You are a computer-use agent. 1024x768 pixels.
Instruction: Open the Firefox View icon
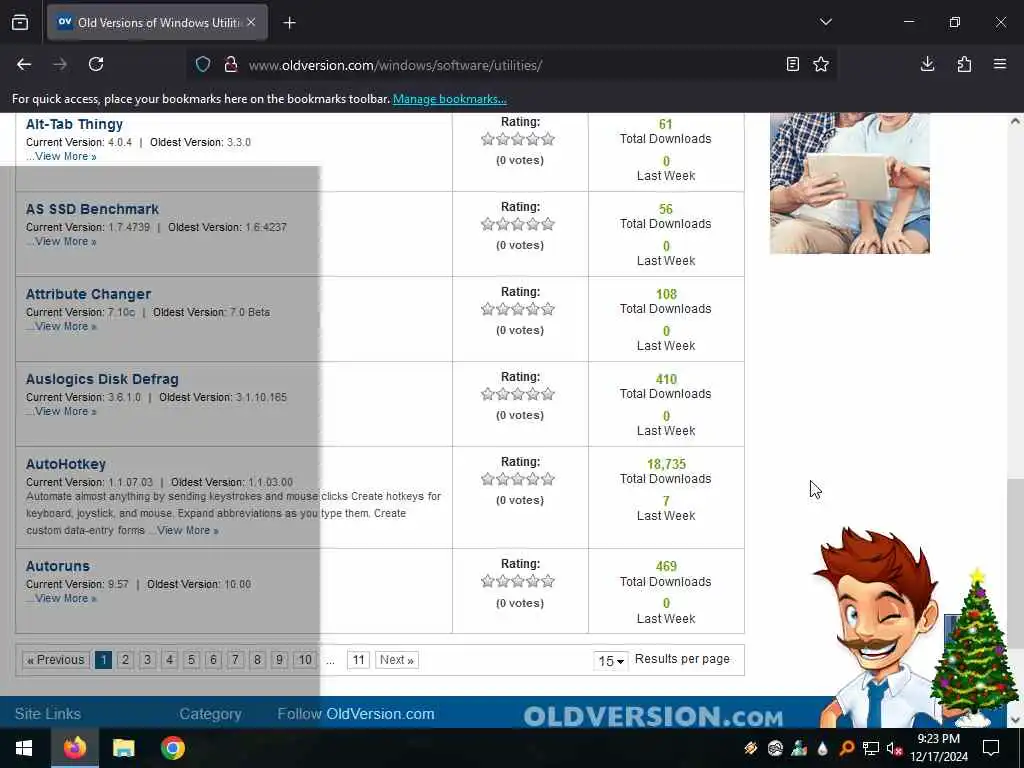(20, 22)
